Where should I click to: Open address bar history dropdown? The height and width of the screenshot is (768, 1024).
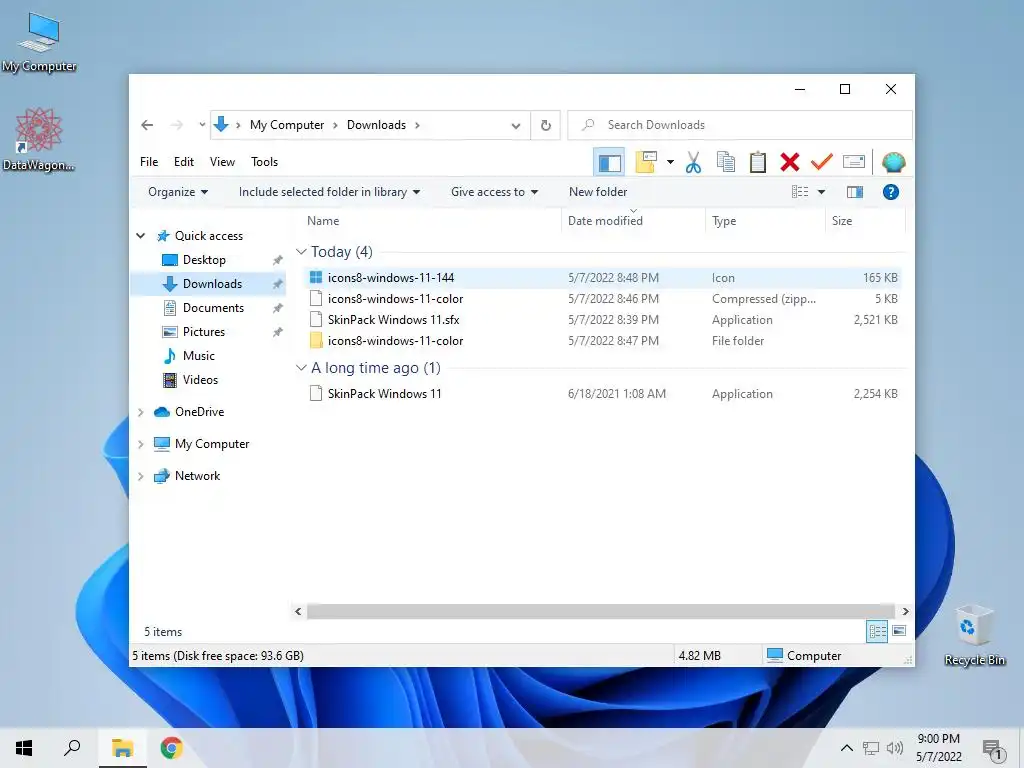point(515,125)
